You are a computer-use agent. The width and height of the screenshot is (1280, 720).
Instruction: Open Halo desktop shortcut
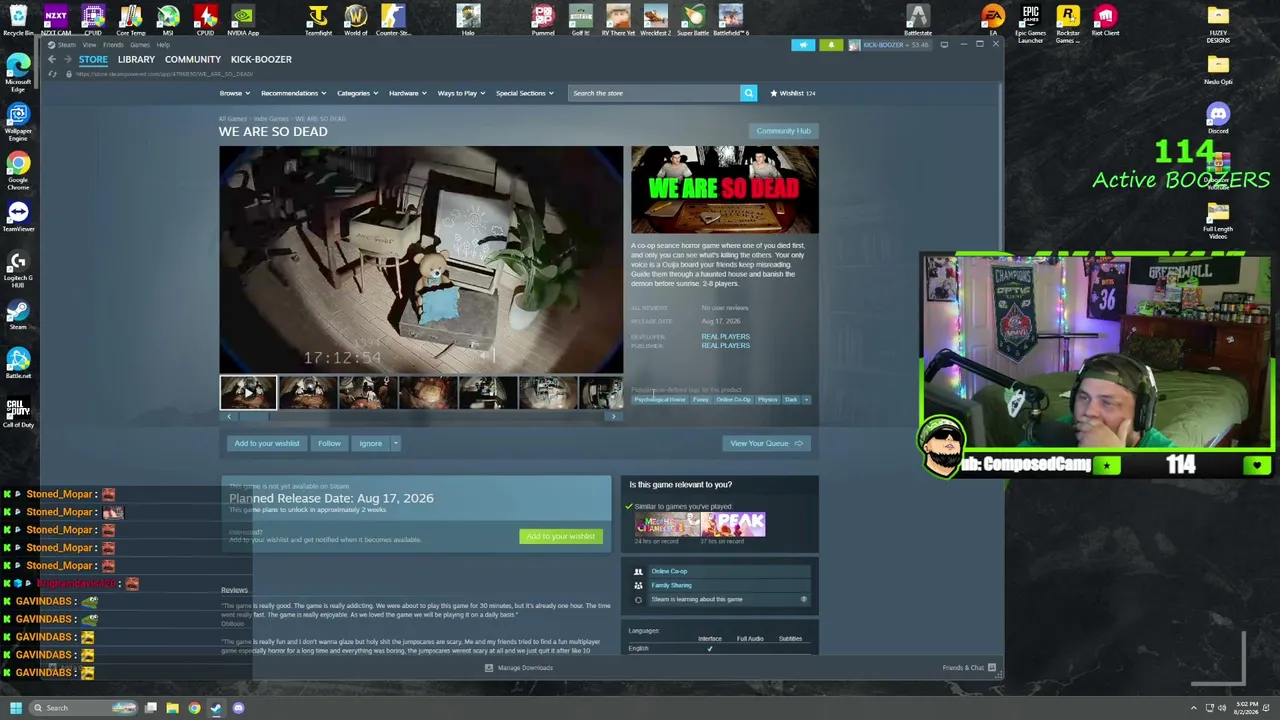pos(468,20)
